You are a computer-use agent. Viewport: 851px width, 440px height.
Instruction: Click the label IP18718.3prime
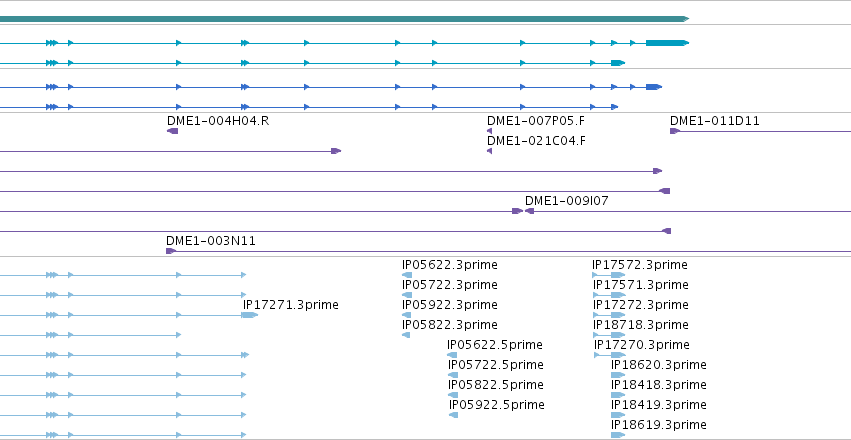click(641, 325)
